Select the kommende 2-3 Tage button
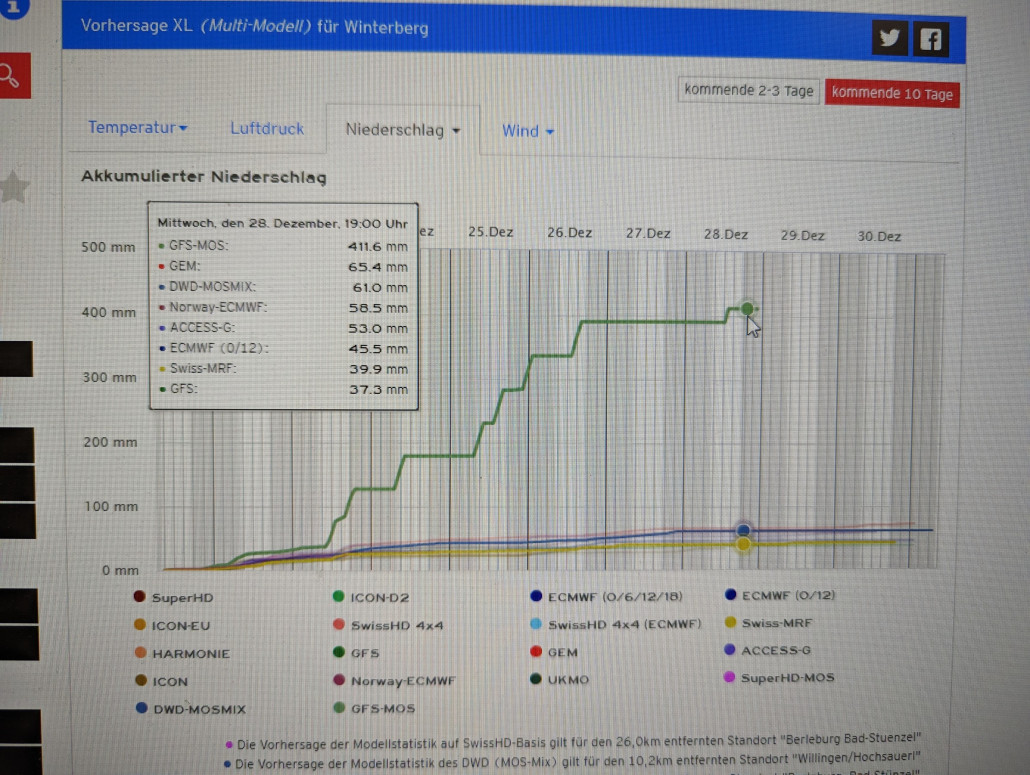Viewport: 1030px width, 775px height. (748, 91)
